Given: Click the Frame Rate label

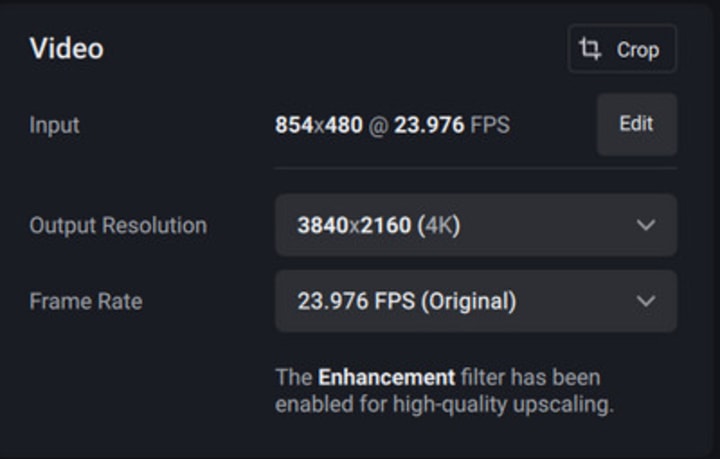Looking at the screenshot, I should (x=85, y=301).
